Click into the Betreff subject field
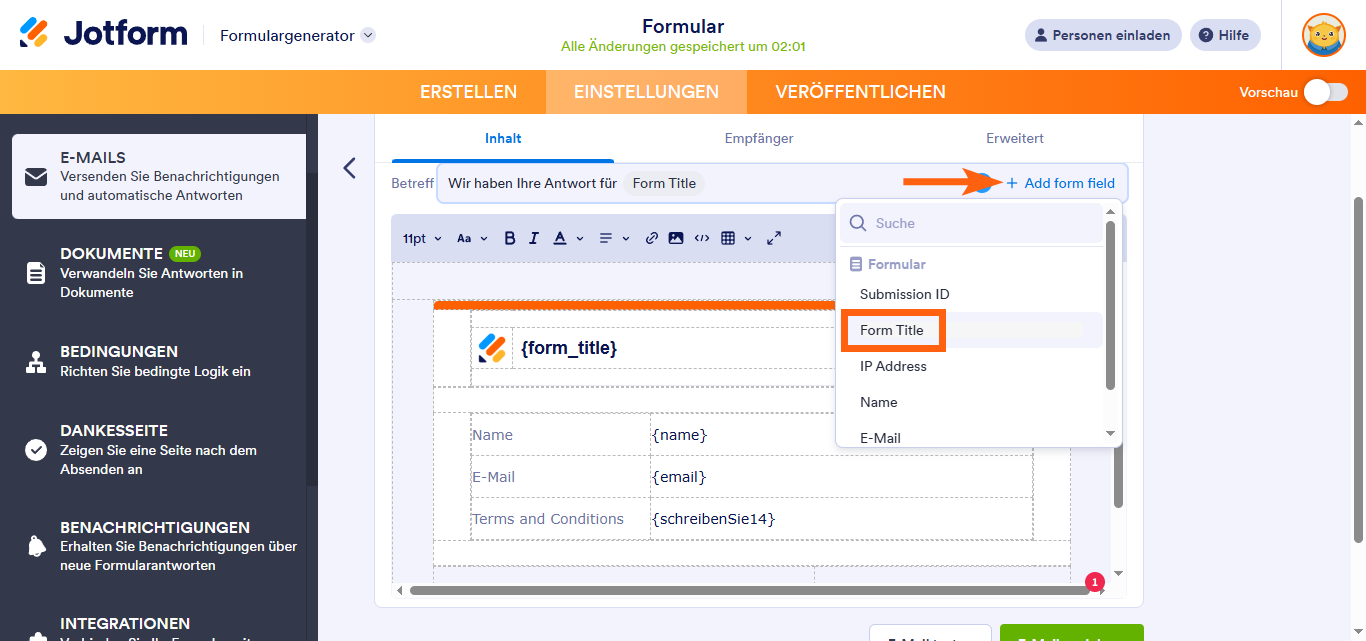 [x=782, y=183]
